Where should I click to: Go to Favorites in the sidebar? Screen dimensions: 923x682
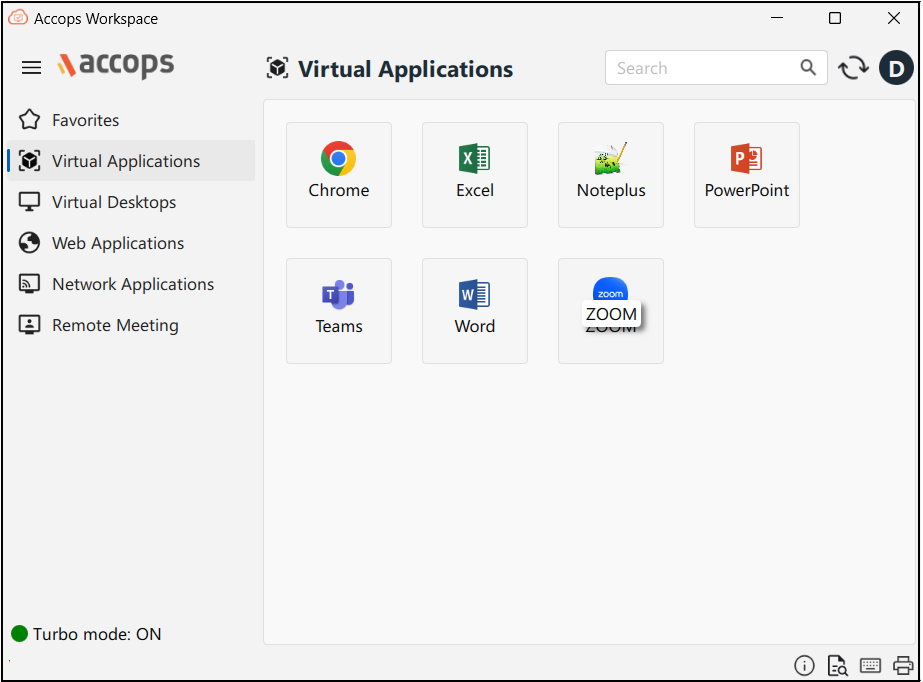click(x=132, y=120)
